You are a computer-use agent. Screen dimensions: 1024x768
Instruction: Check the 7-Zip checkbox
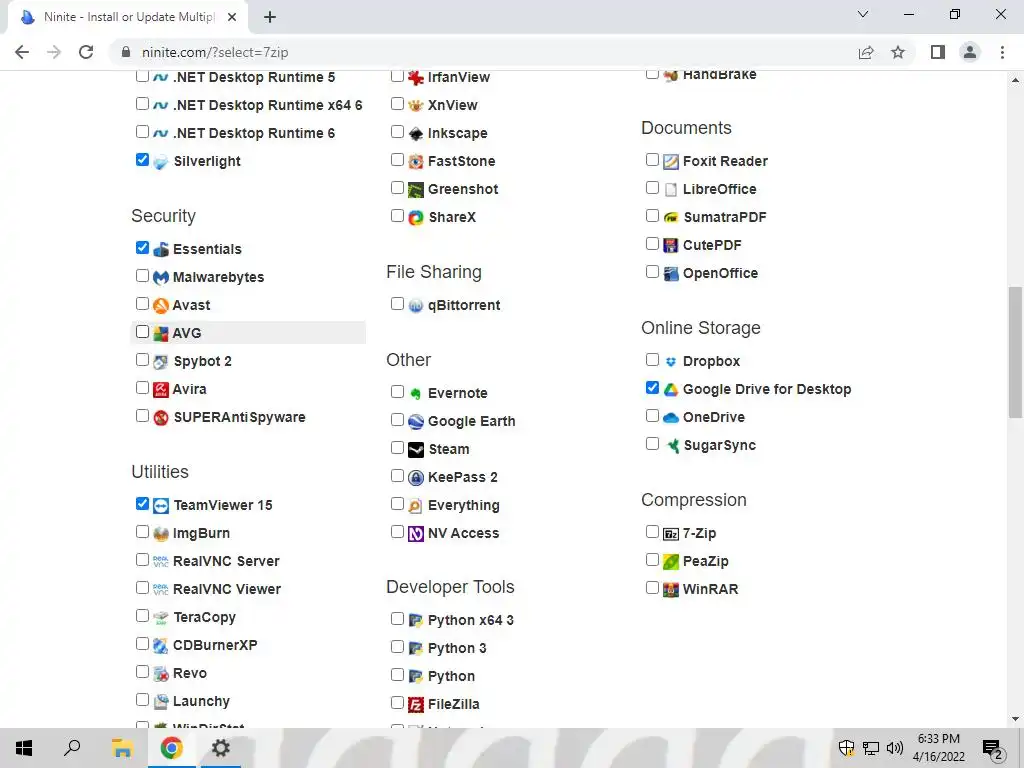pyautogui.click(x=652, y=532)
